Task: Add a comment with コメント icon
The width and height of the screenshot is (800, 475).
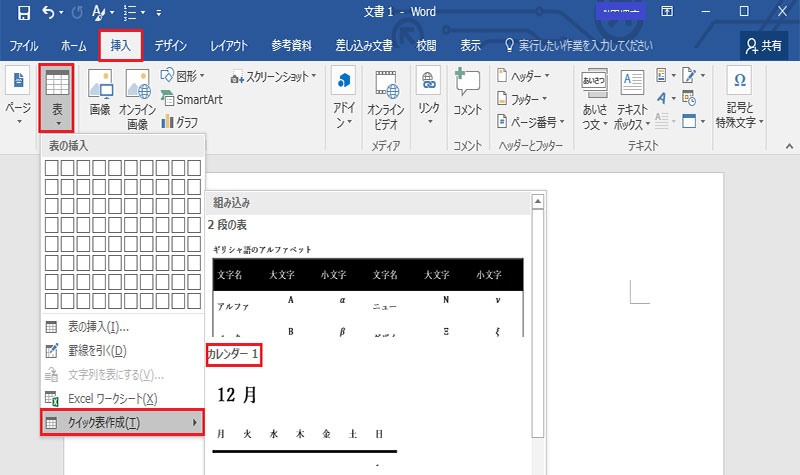Action: point(467,95)
